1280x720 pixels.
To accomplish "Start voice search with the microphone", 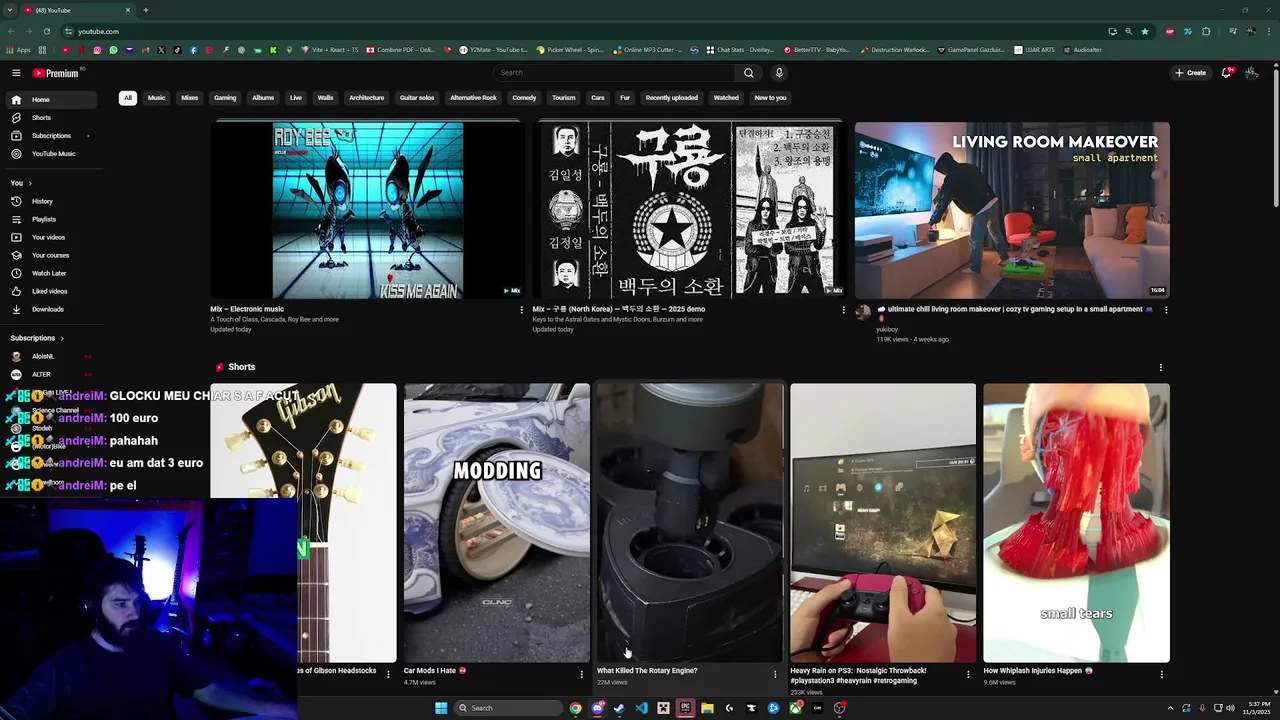I will (x=779, y=73).
